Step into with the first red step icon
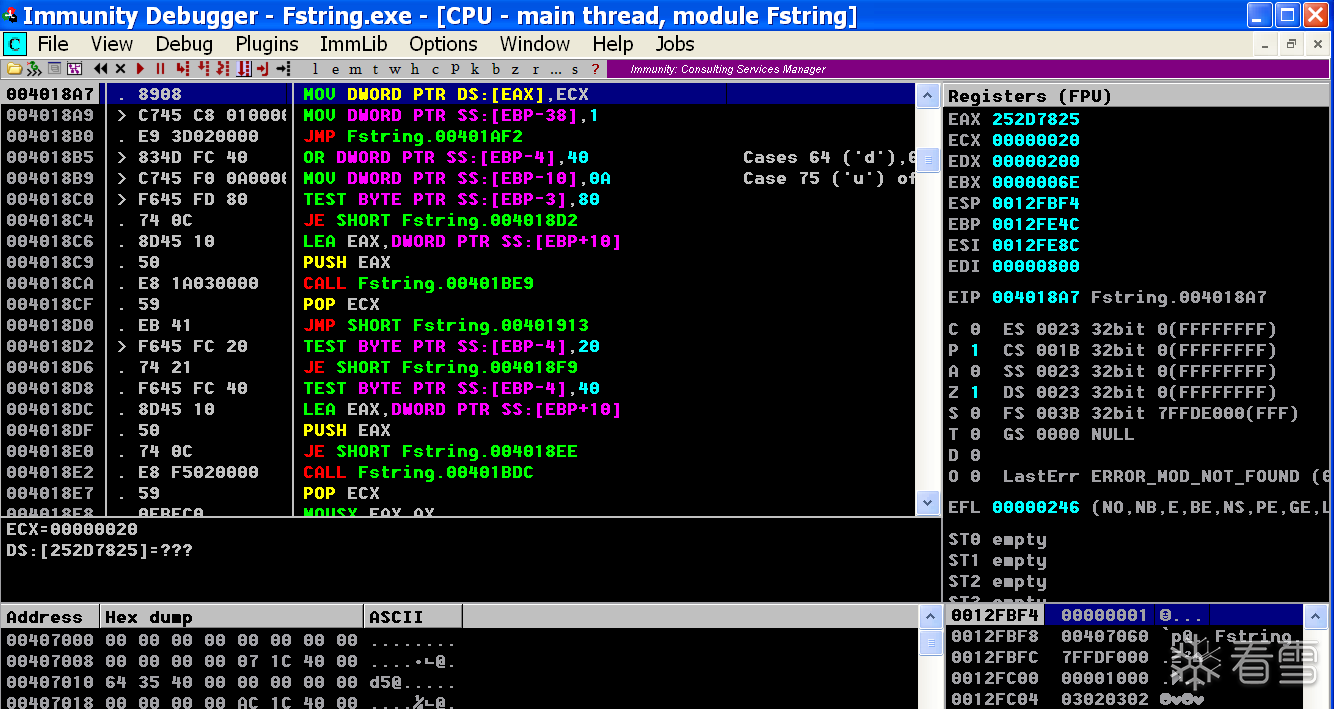1334x709 pixels. click(x=183, y=69)
